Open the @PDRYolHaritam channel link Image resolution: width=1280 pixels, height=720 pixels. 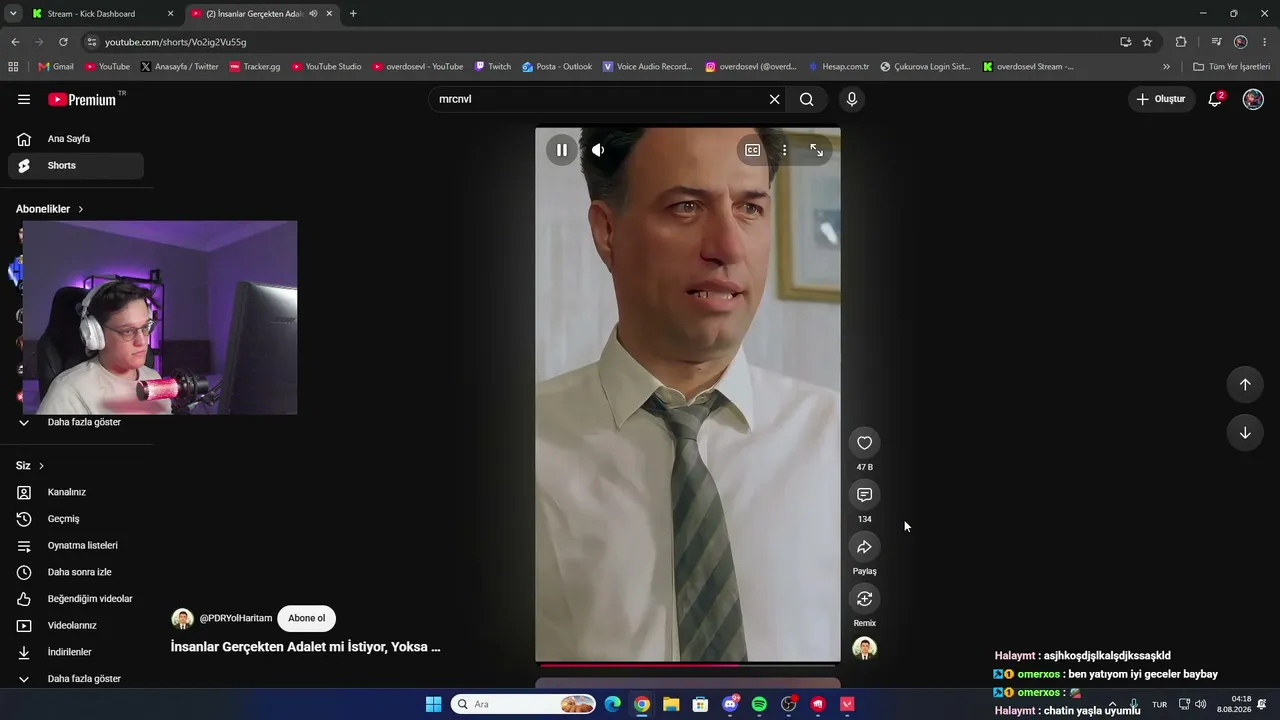click(236, 618)
